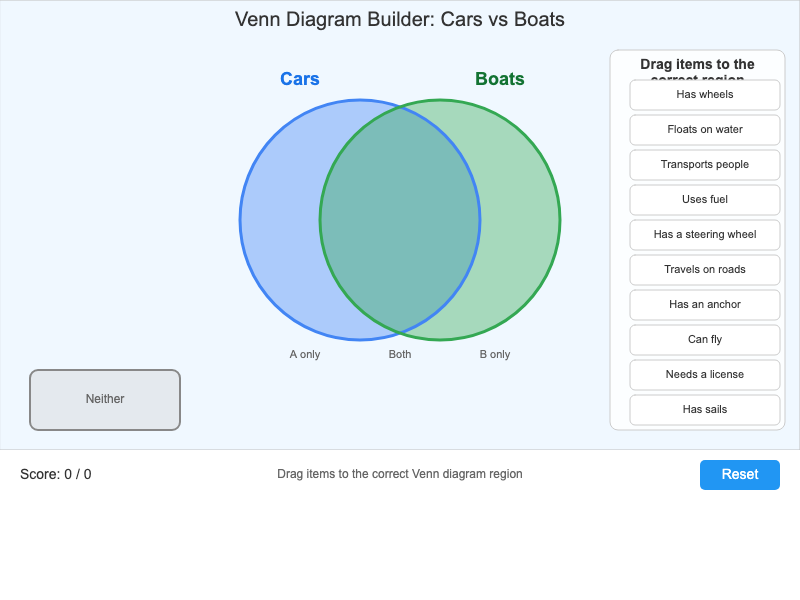The width and height of the screenshot is (800, 600).
Task: Select the 'Can fly' item
Action: [704, 340]
